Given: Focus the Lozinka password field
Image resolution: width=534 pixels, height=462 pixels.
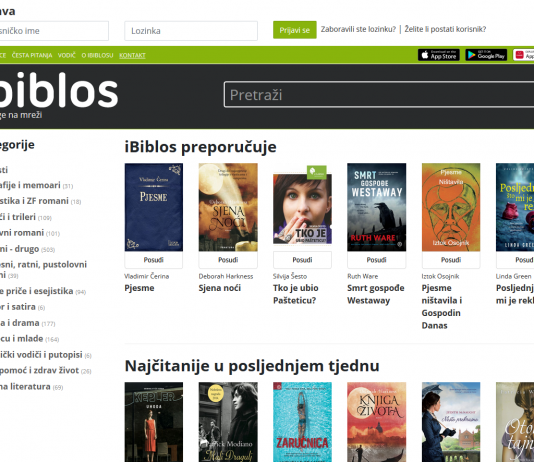Looking at the screenshot, I should [x=191, y=31].
